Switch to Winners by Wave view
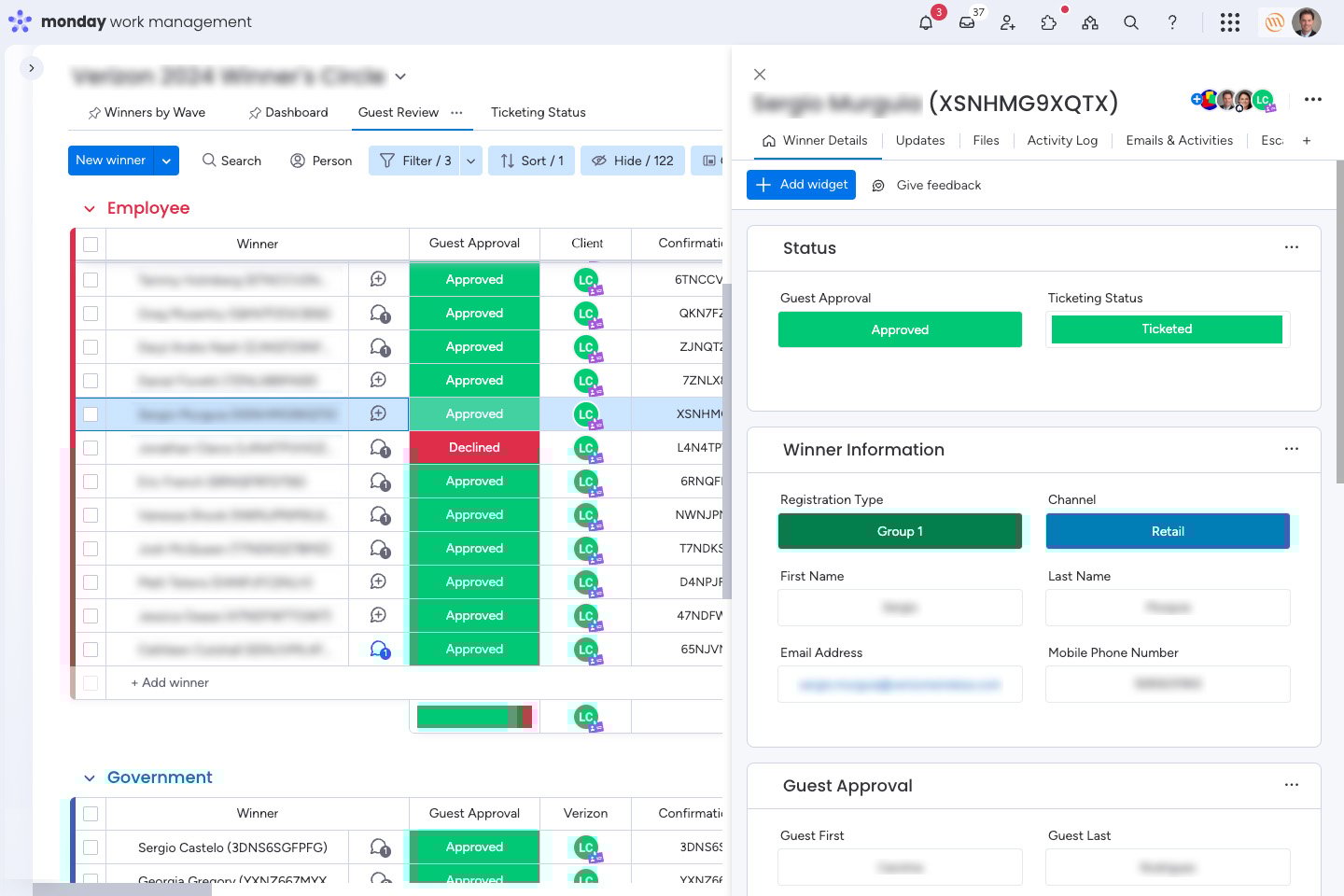1344x896 pixels. [x=147, y=112]
